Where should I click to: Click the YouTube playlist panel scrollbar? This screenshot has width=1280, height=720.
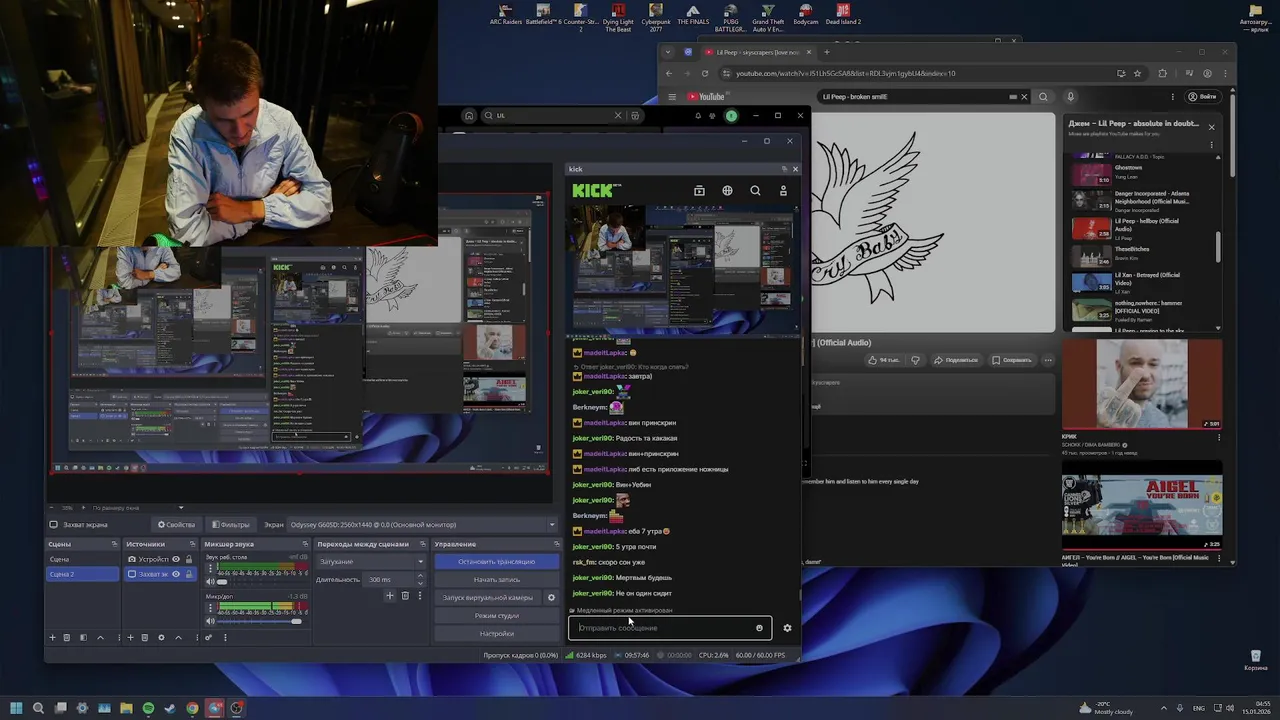(1218, 245)
